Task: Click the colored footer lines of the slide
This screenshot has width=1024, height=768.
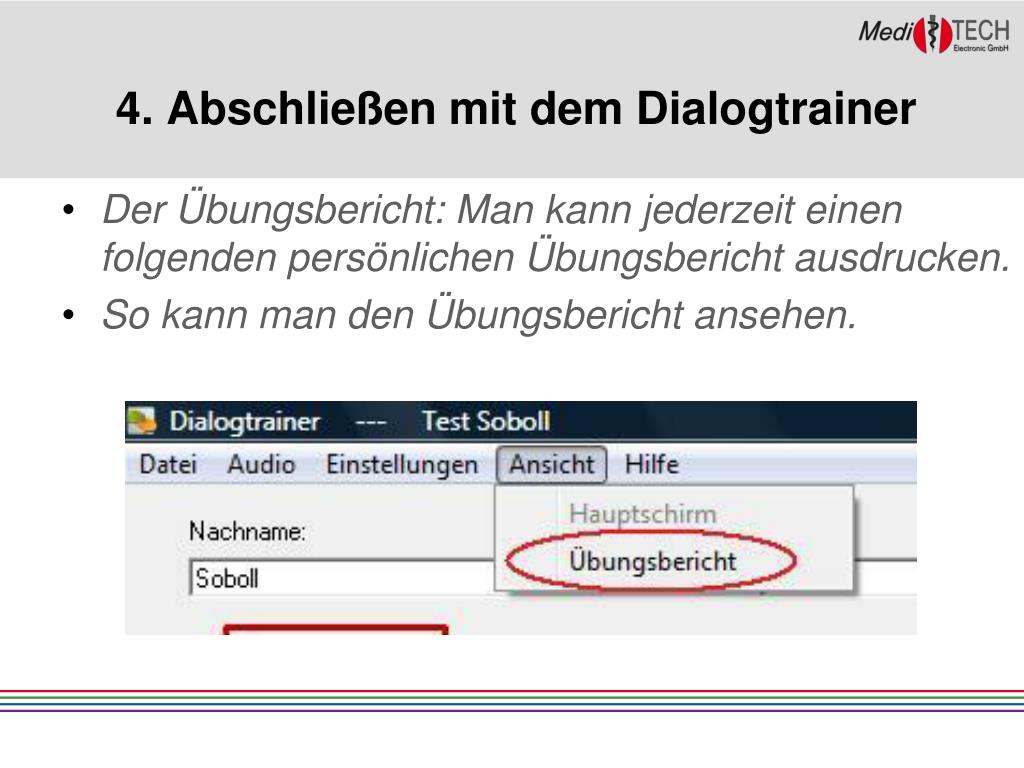Action: (512, 700)
